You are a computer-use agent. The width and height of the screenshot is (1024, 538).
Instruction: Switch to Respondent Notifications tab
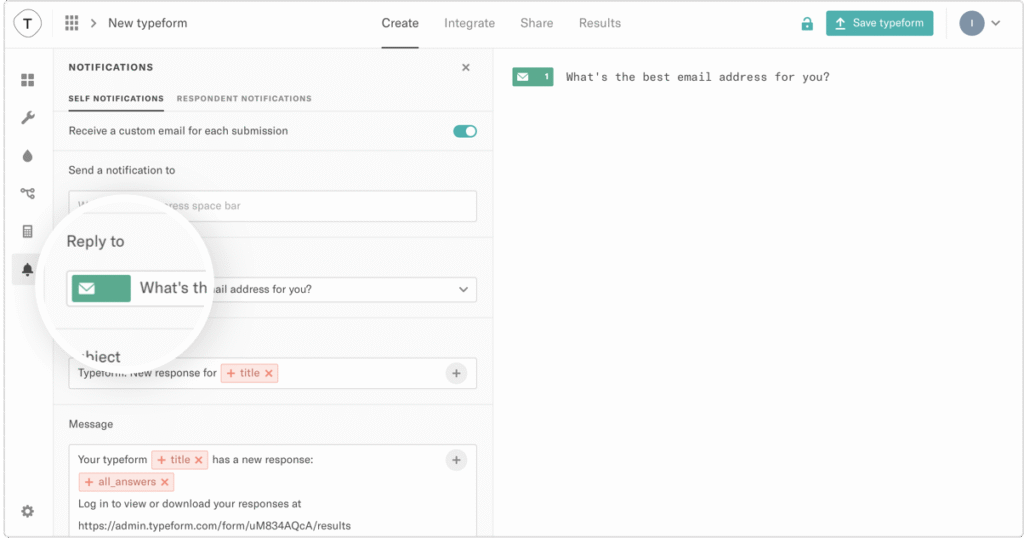[x=244, y=99]
